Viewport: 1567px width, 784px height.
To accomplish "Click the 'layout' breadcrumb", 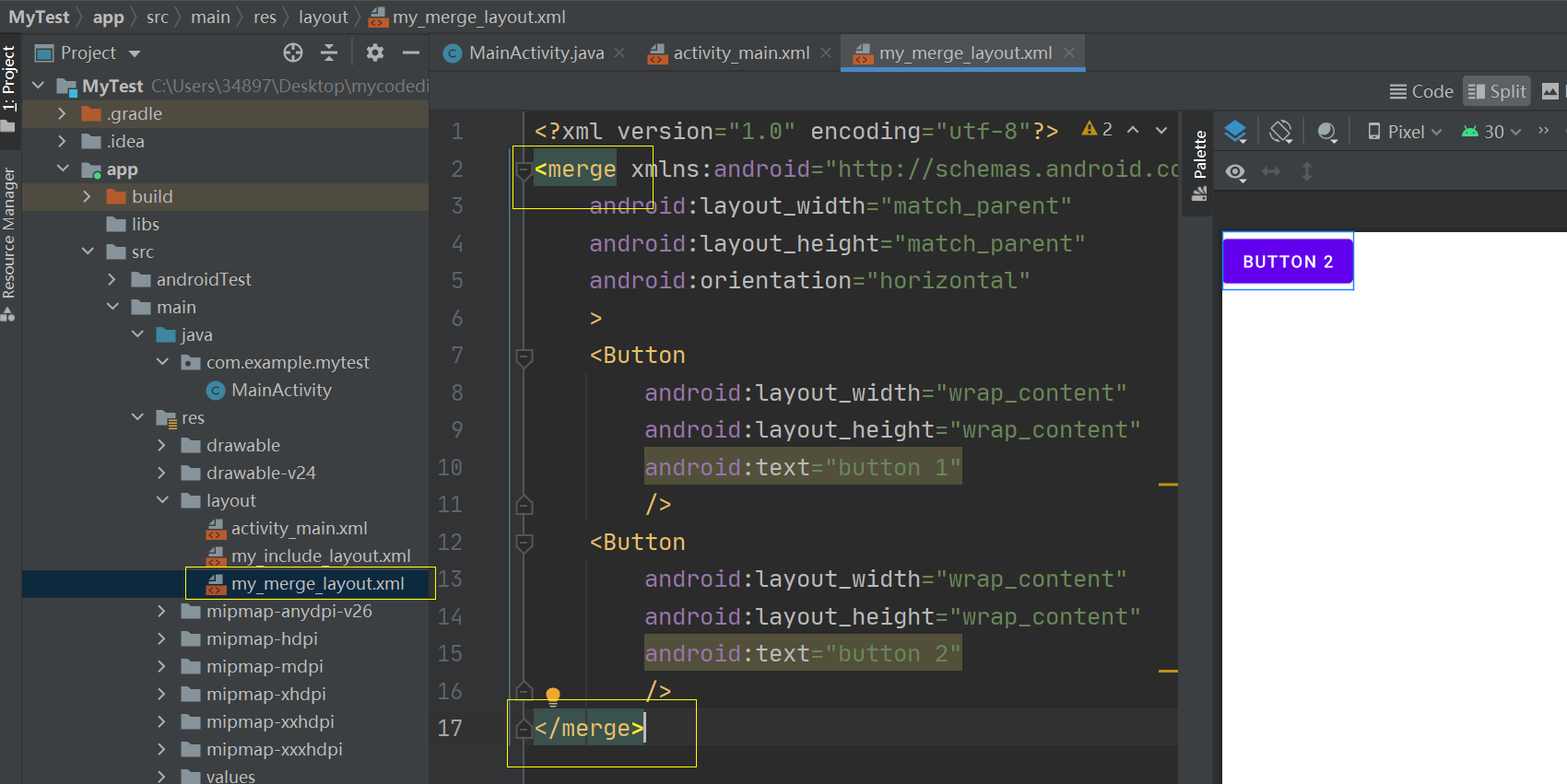I will [324, 17].
